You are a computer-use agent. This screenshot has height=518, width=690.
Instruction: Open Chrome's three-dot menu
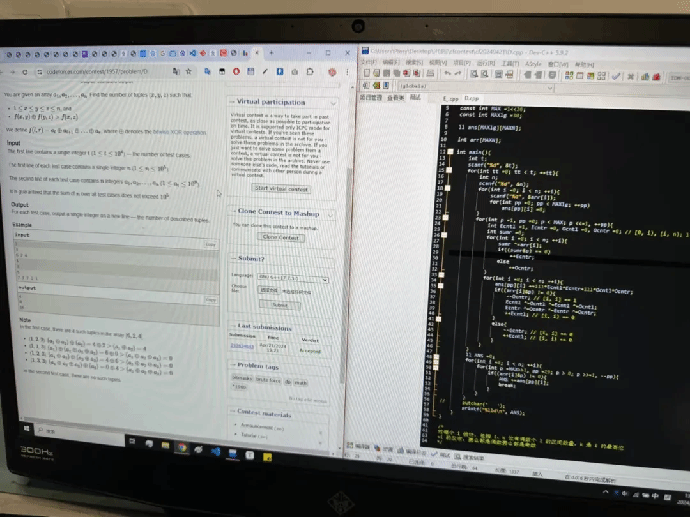[x=347, y=72]
